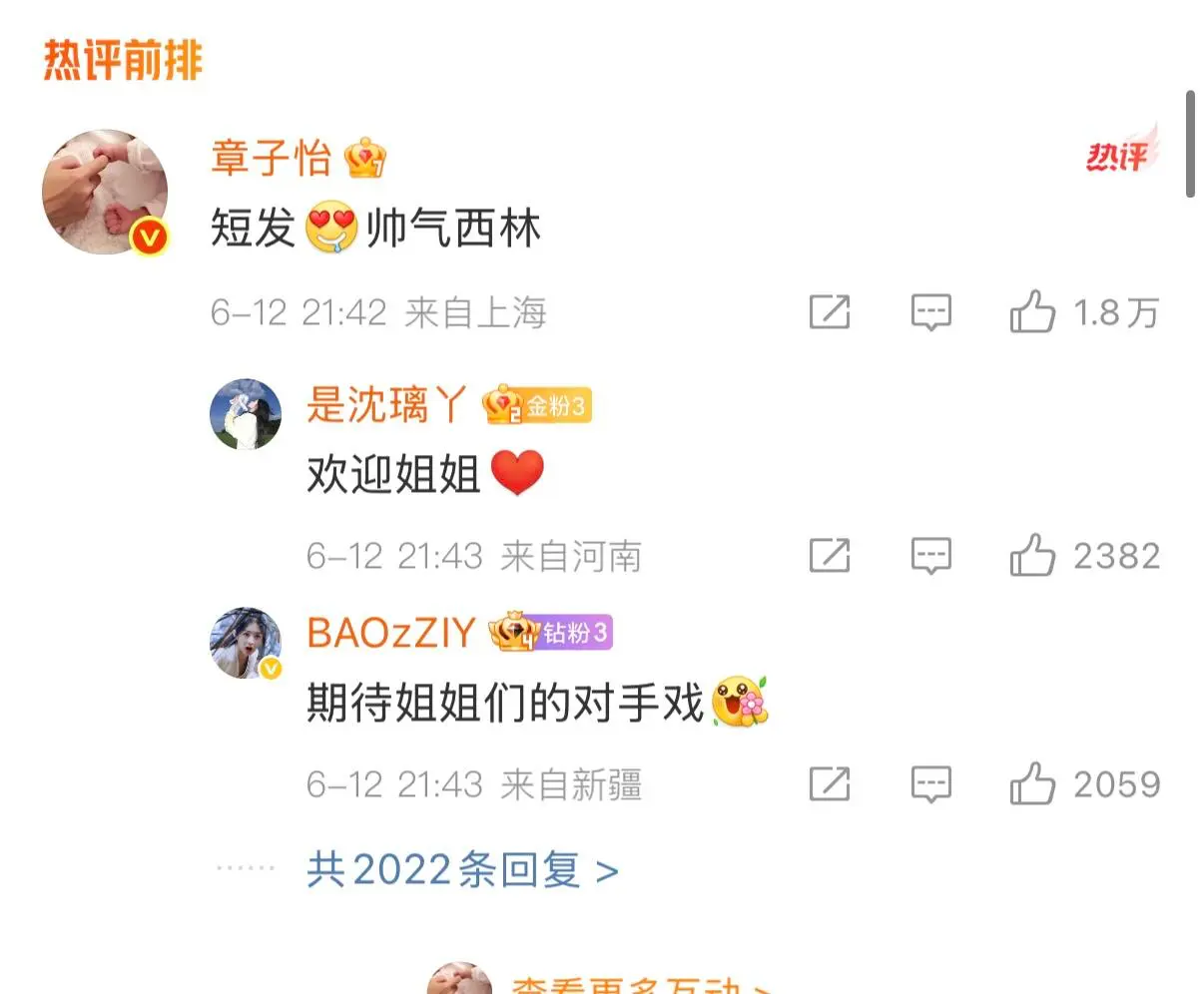Like 章子怡's comment with 1.8万 likes

coord(1032,312)
